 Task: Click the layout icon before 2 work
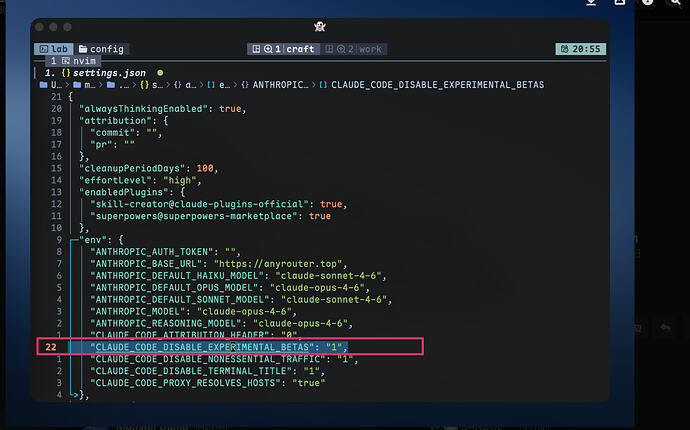click(x=329, y=49)
